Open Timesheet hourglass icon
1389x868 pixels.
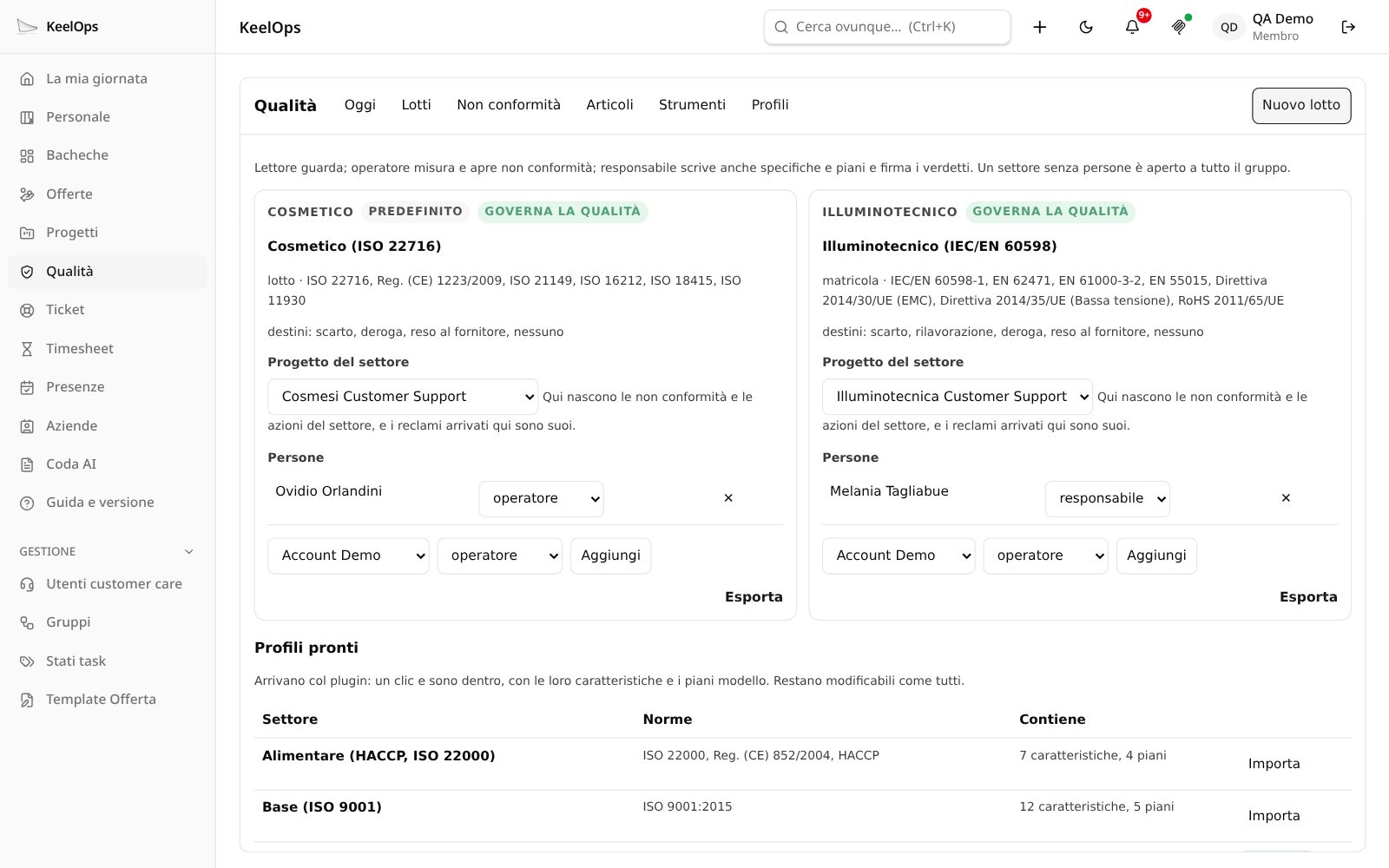(27, 349)
